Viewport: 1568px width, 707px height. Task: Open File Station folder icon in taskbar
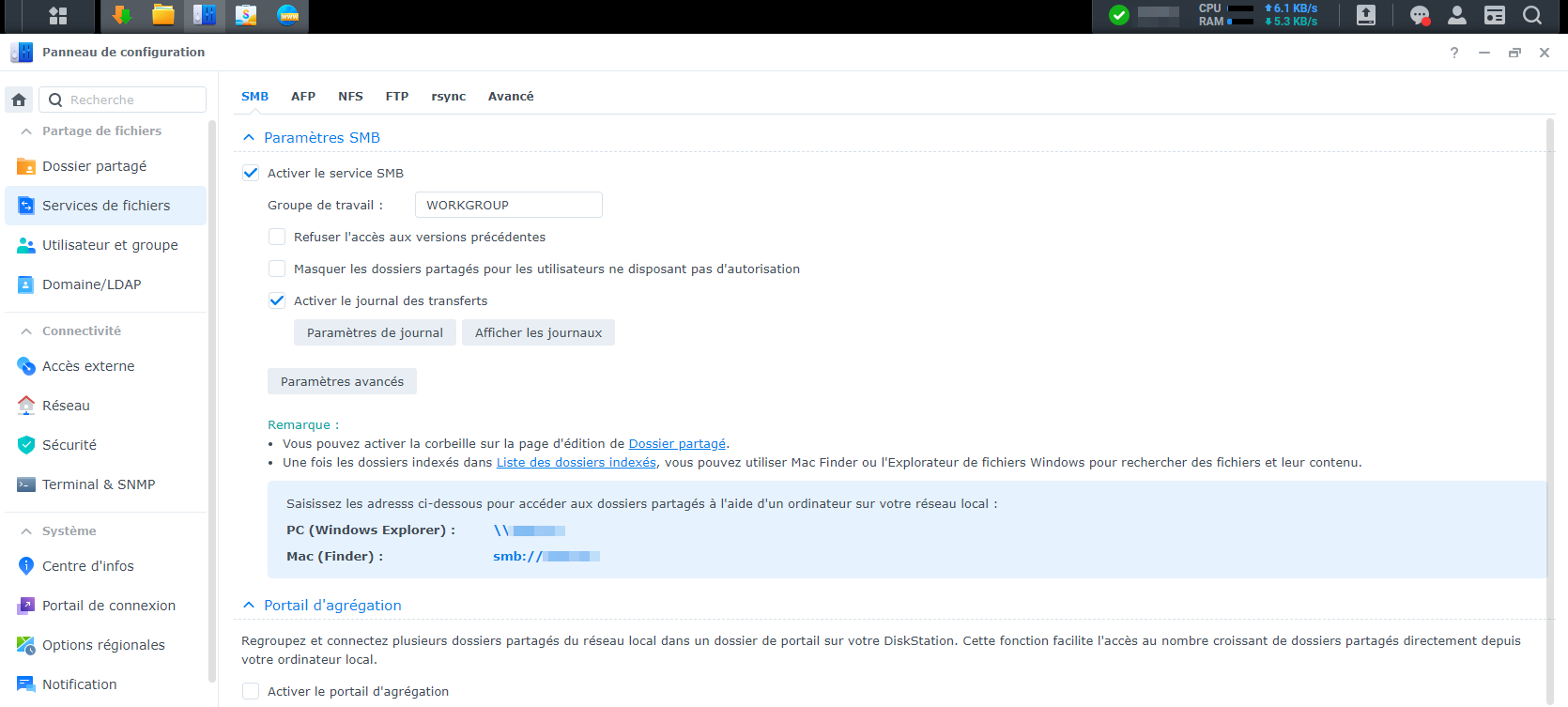click(163, 15)
